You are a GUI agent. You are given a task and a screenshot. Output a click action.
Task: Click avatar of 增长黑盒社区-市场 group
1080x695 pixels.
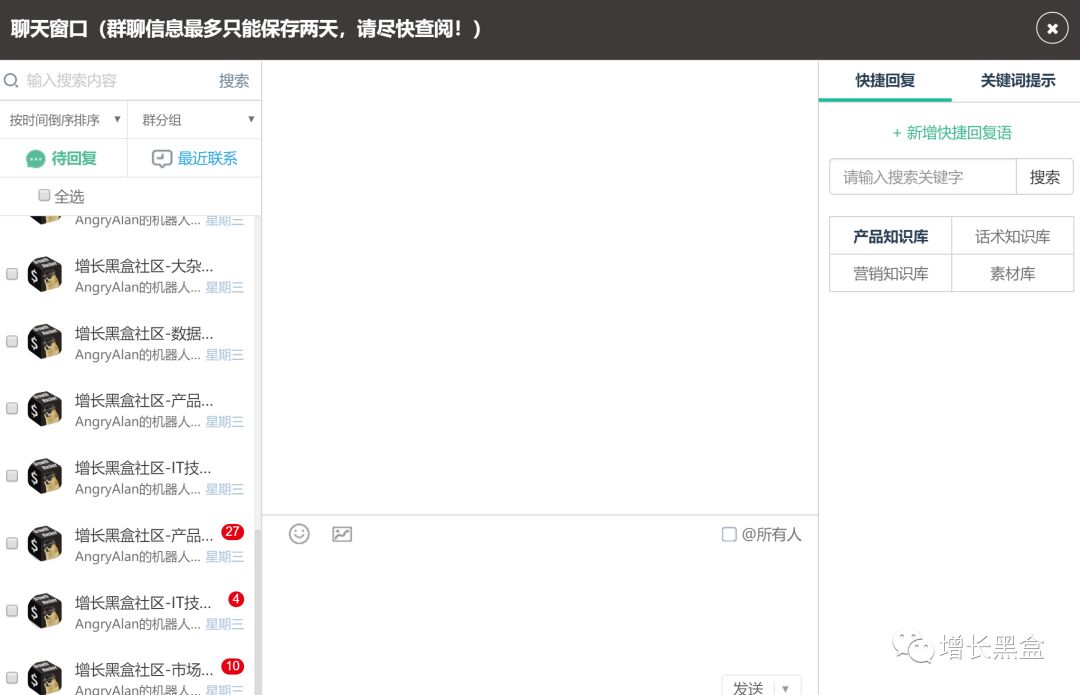[45, 678]
